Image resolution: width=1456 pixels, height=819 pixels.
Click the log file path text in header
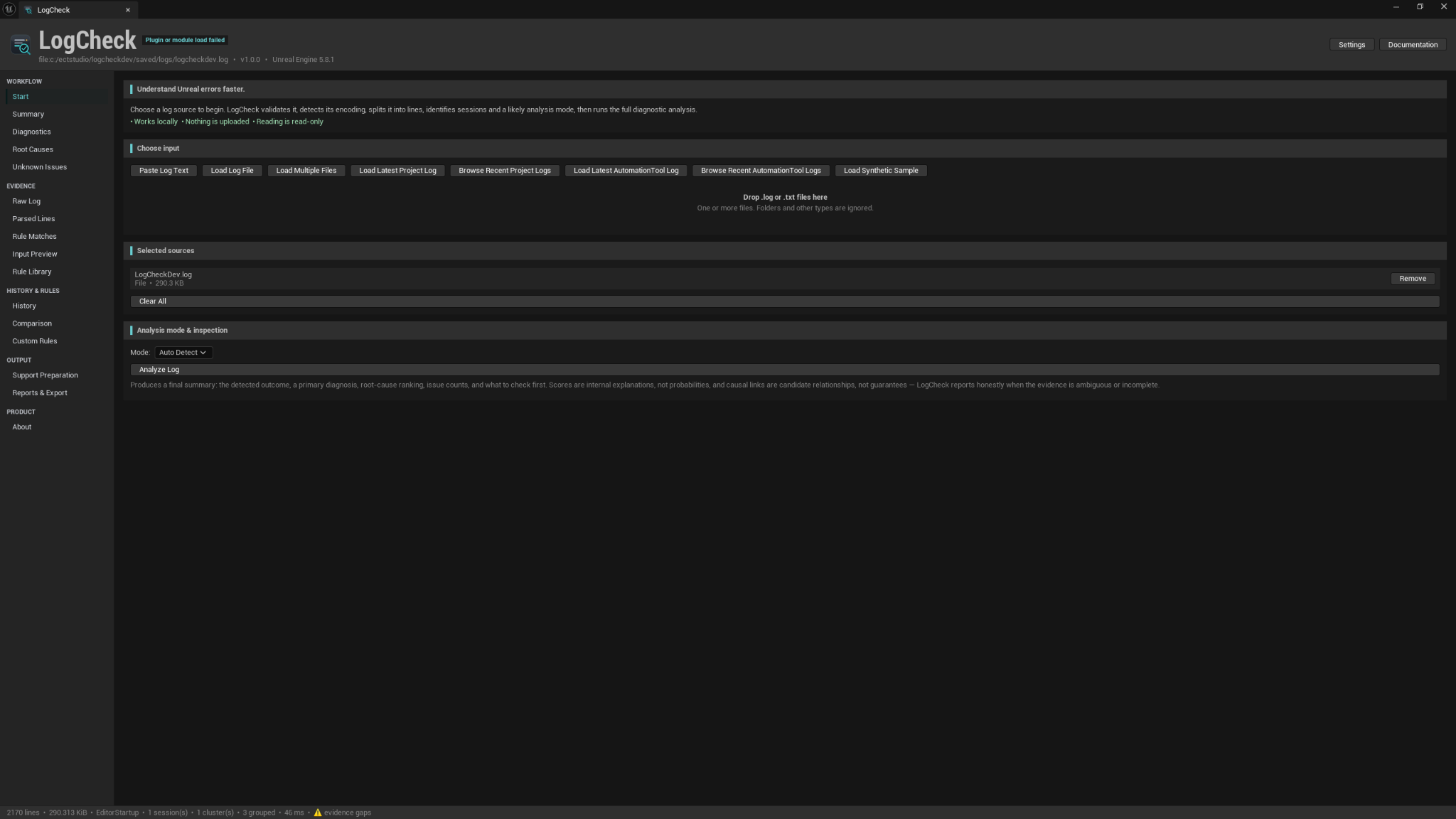[134, 60]
